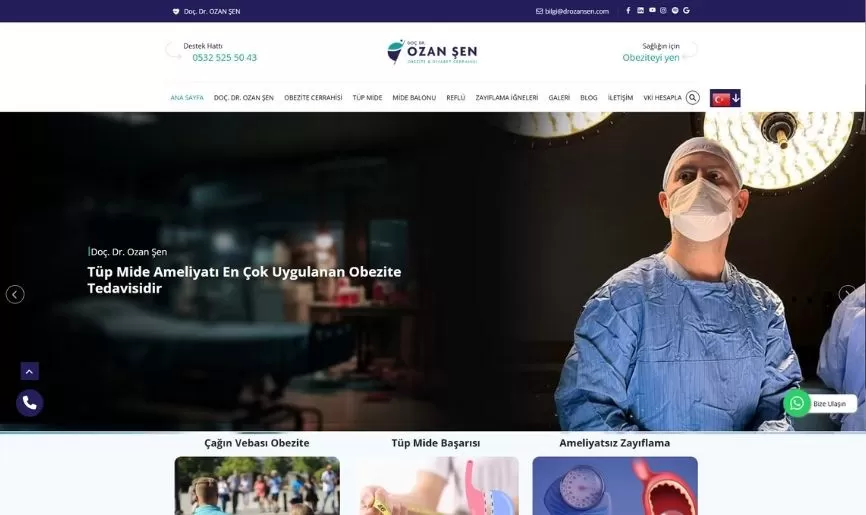Viewport: 866px width, 515px height.
Task: Click the Ozan Şen logo
Action: (432, 52)
